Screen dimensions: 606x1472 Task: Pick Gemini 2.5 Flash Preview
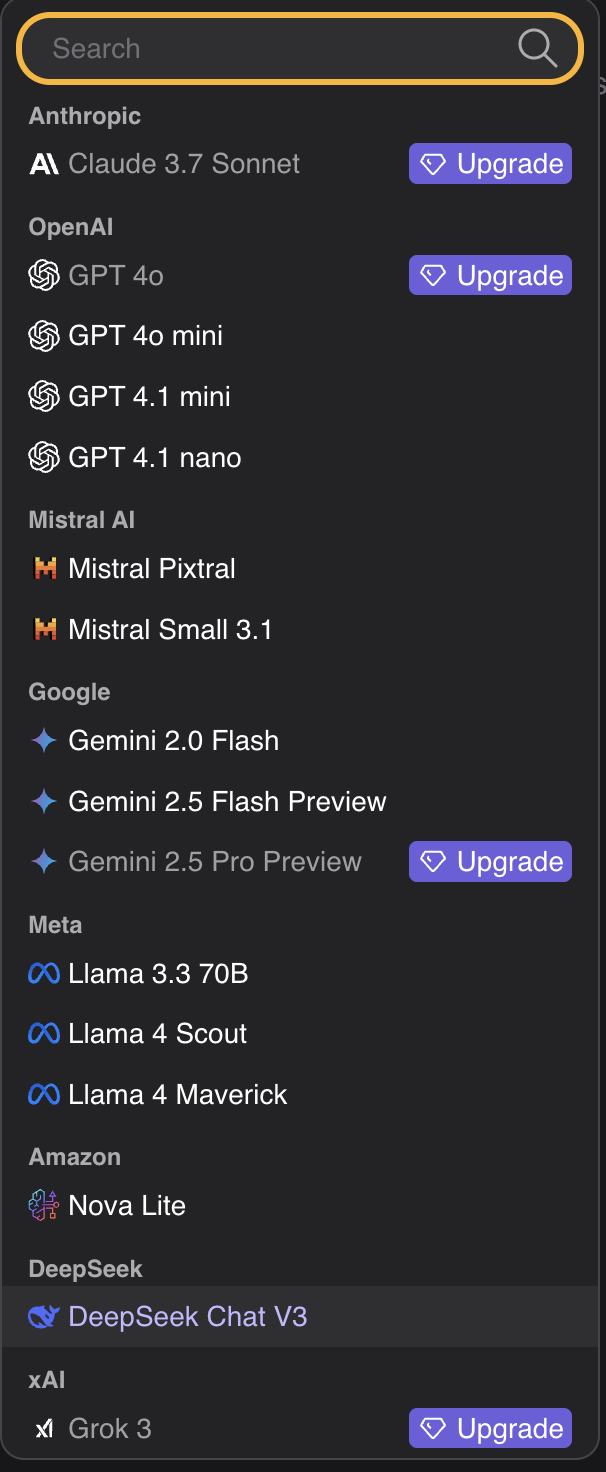pyautogui.click(x=227, y=802)
